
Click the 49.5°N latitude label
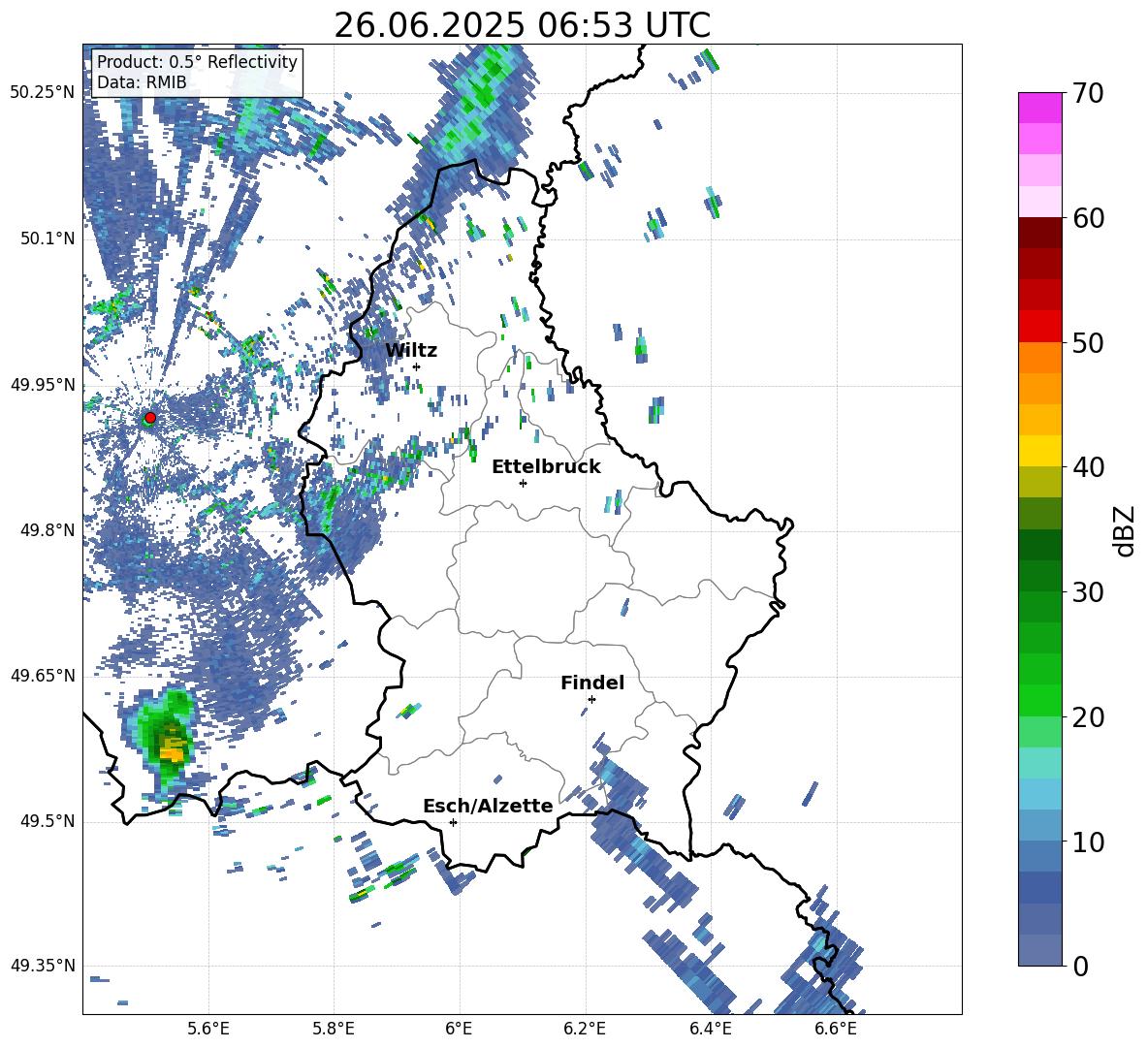point(48,821)
